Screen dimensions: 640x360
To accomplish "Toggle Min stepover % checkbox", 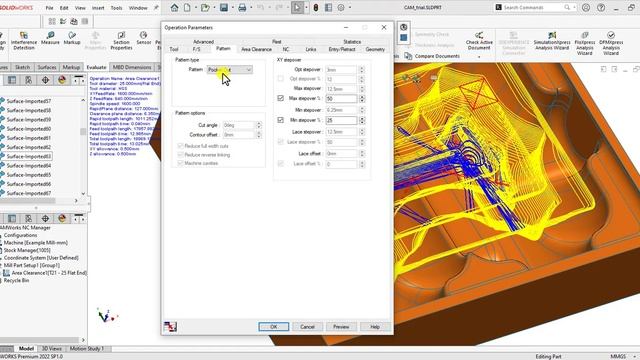I will [x=280, y=120].
